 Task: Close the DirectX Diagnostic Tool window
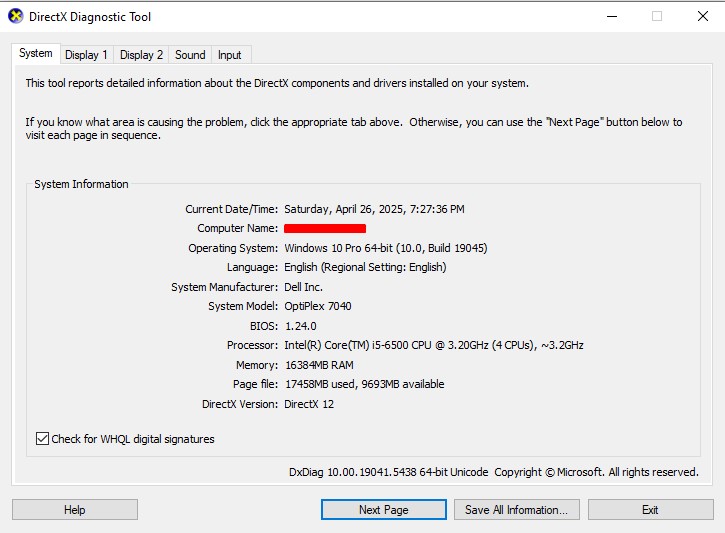click(x=703, y=17)
